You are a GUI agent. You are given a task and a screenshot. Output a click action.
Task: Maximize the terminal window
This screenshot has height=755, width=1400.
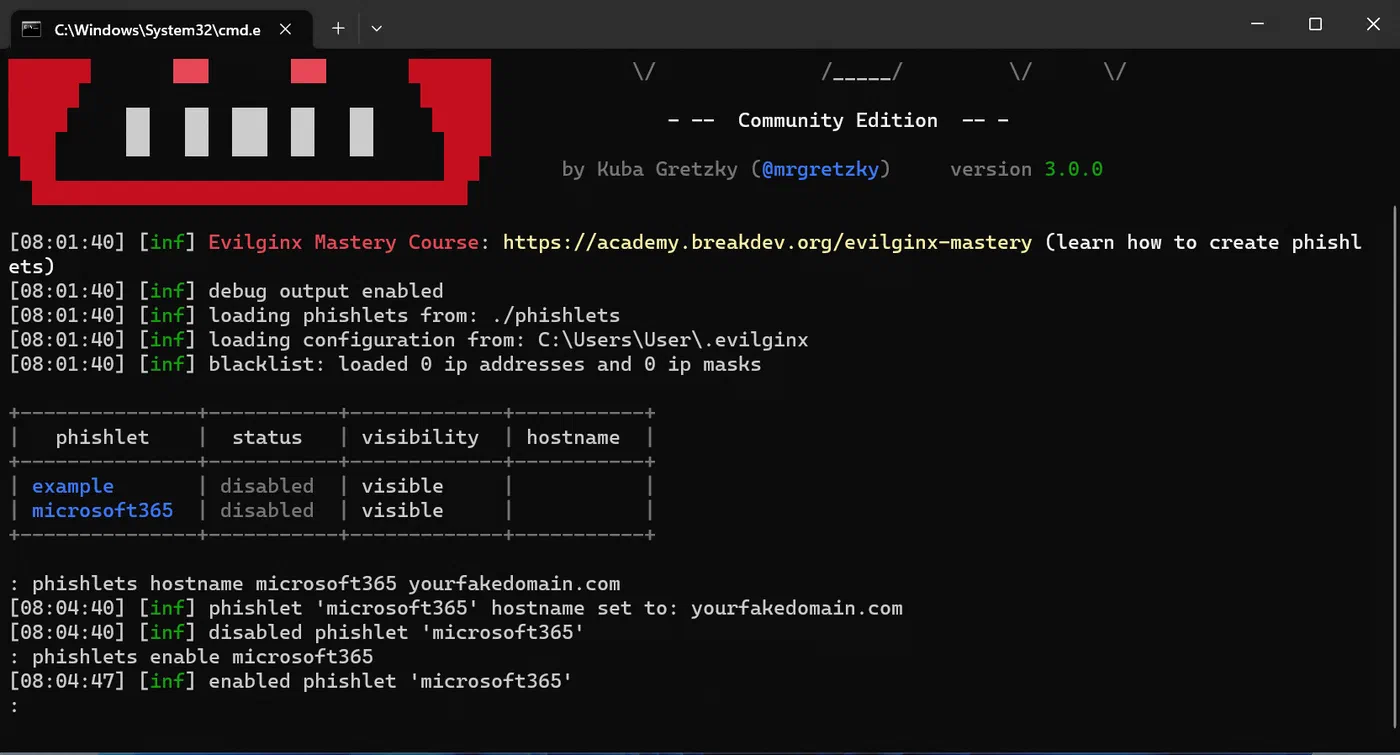1316,24
